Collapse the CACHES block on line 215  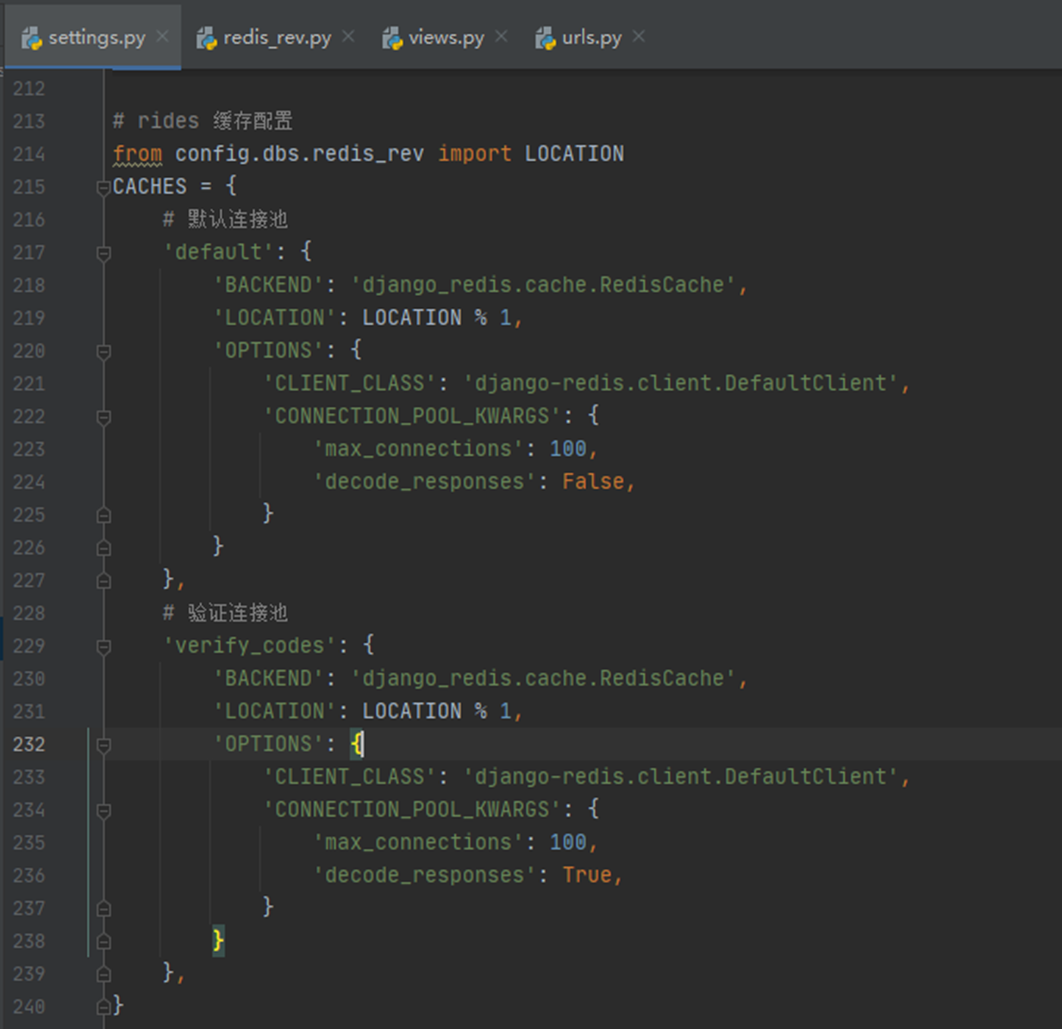[x=103, y=187]
